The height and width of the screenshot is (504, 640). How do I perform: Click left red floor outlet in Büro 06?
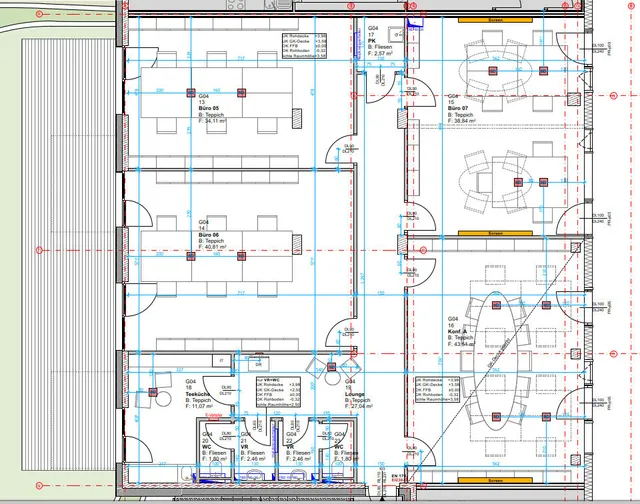point(189,256)
